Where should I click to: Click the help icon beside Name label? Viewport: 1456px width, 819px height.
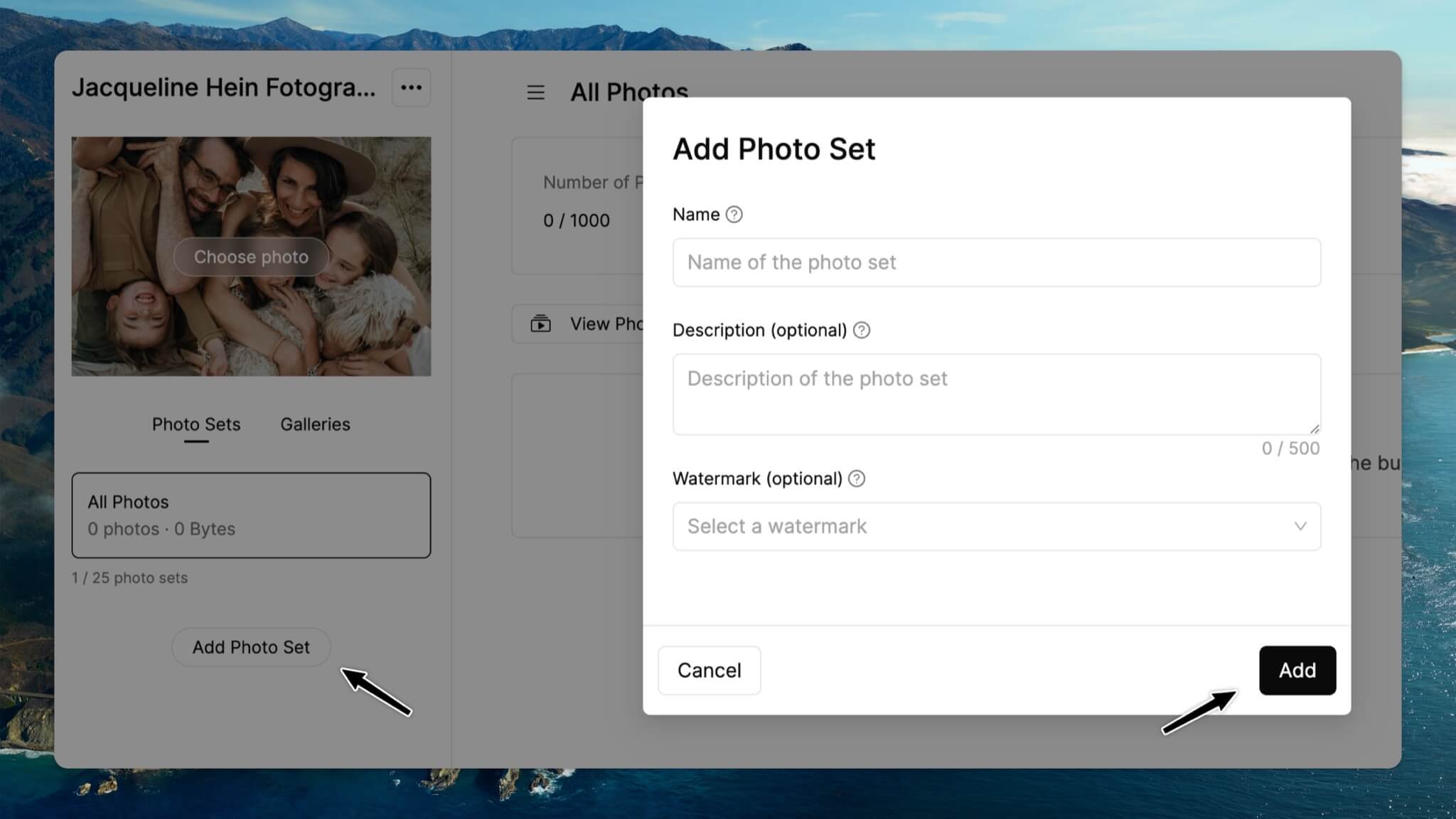[x=734, y=215]
